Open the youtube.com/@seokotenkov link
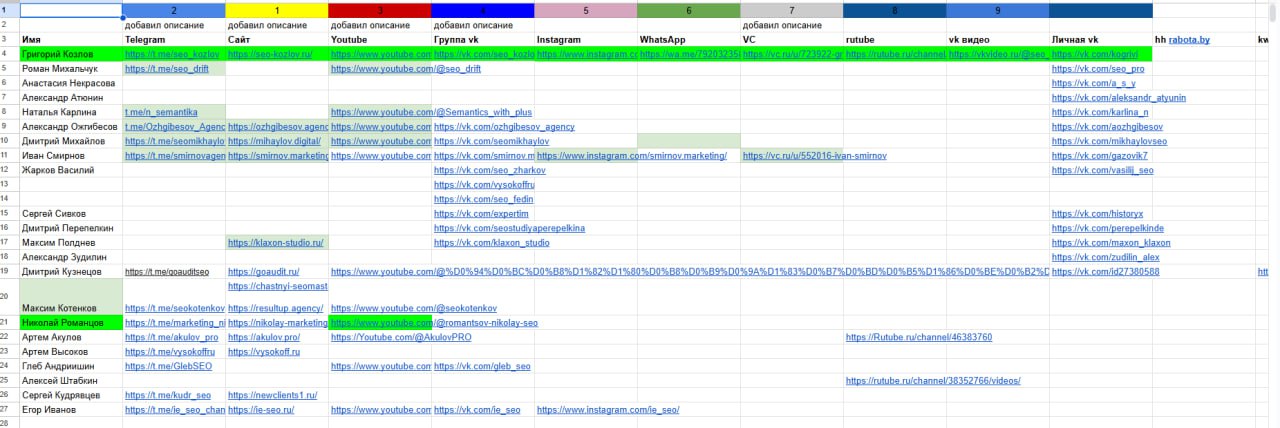The image size is (1280, 428). coord(414,308)
